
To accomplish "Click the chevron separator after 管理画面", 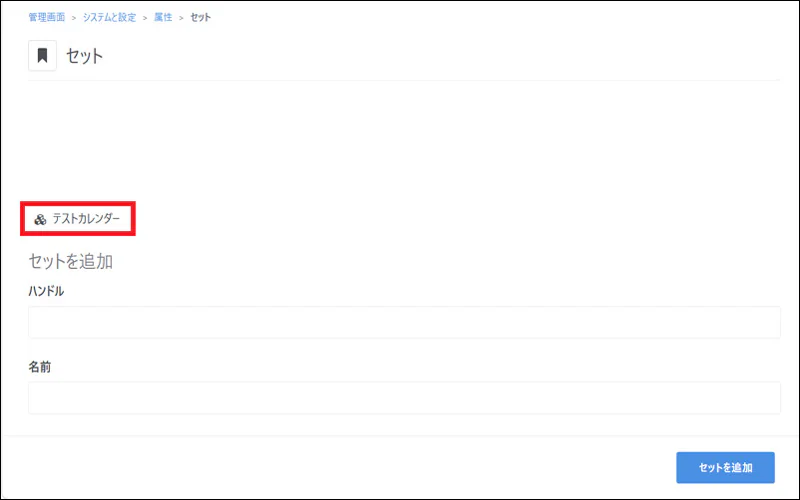I will click(x=74, y=18).
